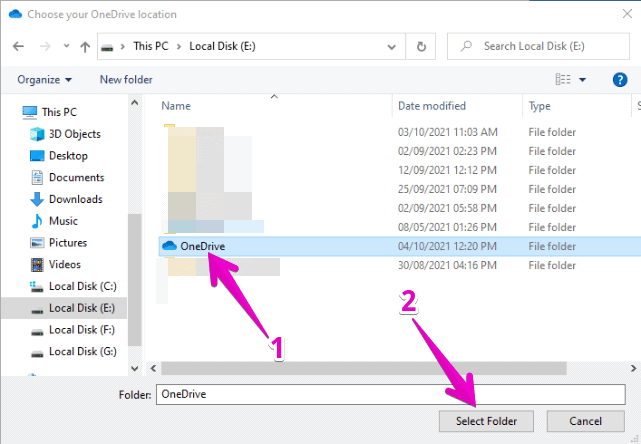
Task: Go up one folder level
Action: [x=85, y=47]
